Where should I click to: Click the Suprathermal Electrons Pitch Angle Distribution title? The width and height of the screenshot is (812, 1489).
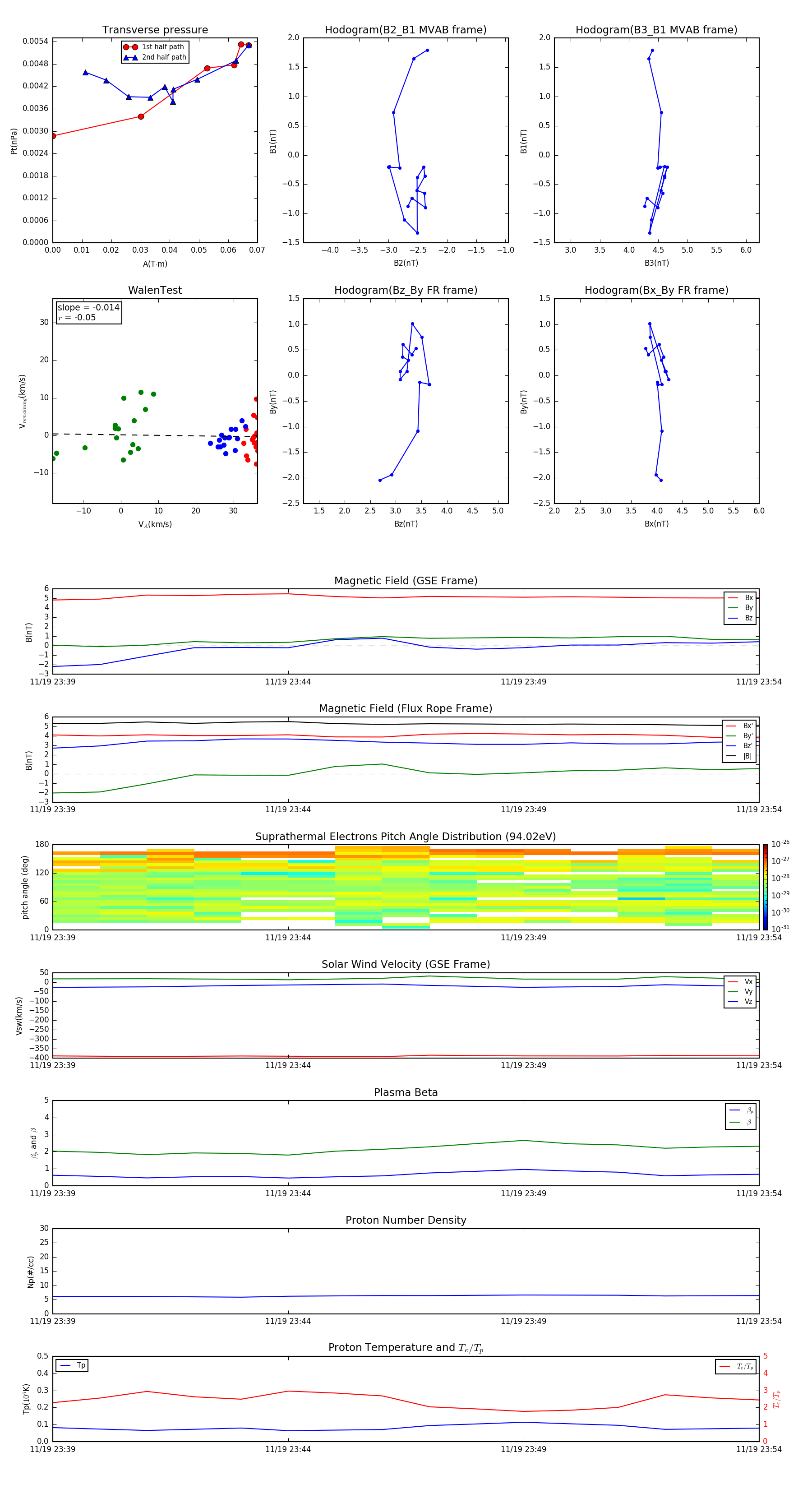click(406, 837)
